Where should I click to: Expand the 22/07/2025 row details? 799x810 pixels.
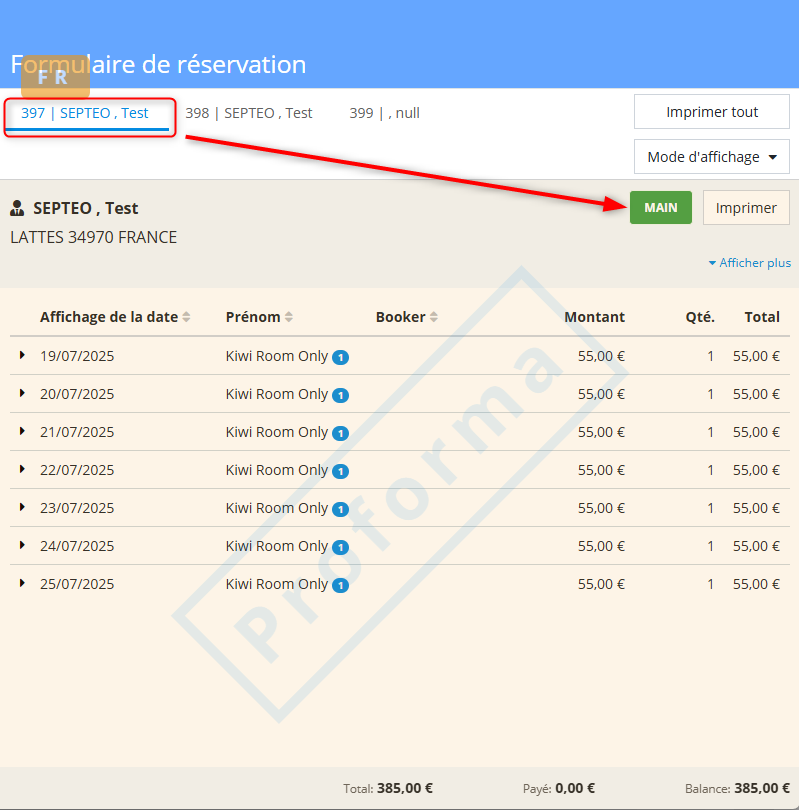[22, 469]
